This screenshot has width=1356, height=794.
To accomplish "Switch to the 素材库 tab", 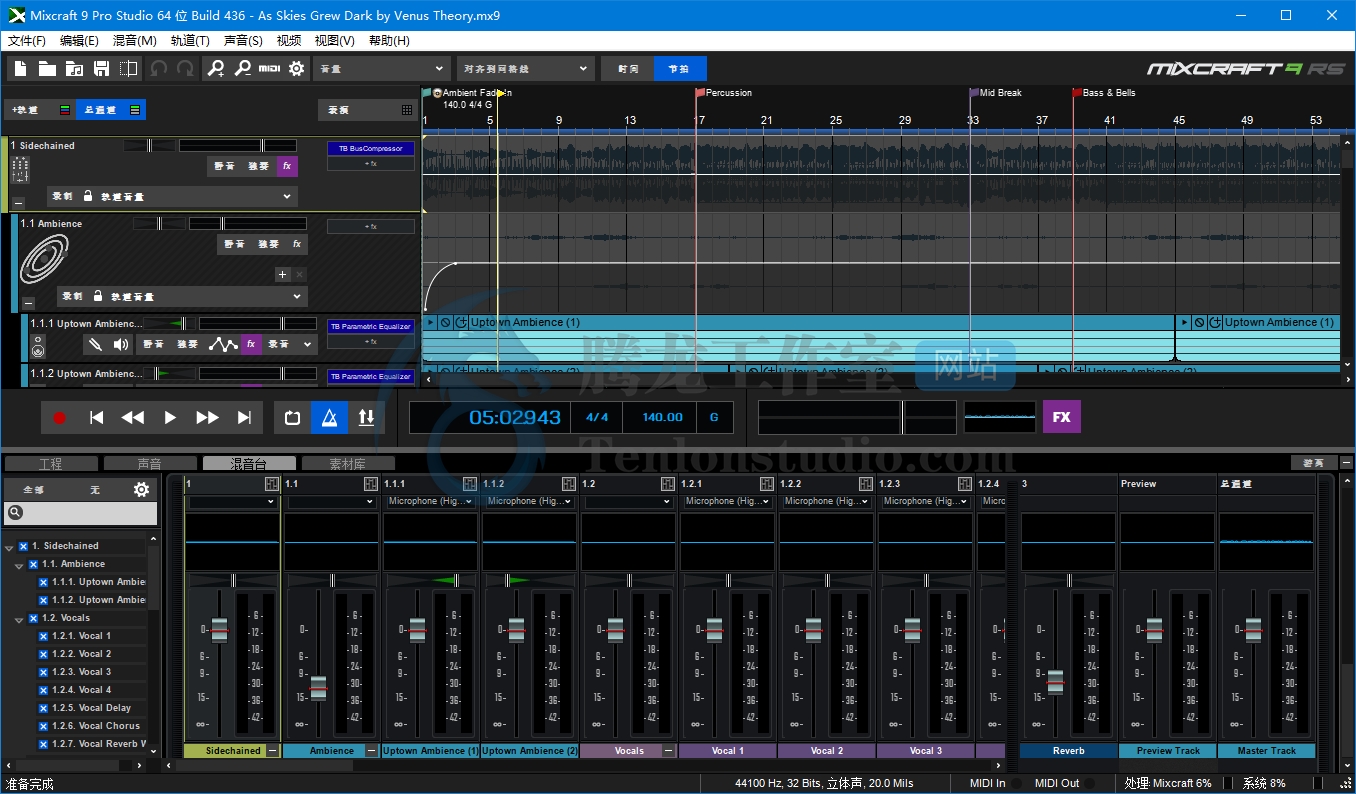I will [x=348, y=463].
